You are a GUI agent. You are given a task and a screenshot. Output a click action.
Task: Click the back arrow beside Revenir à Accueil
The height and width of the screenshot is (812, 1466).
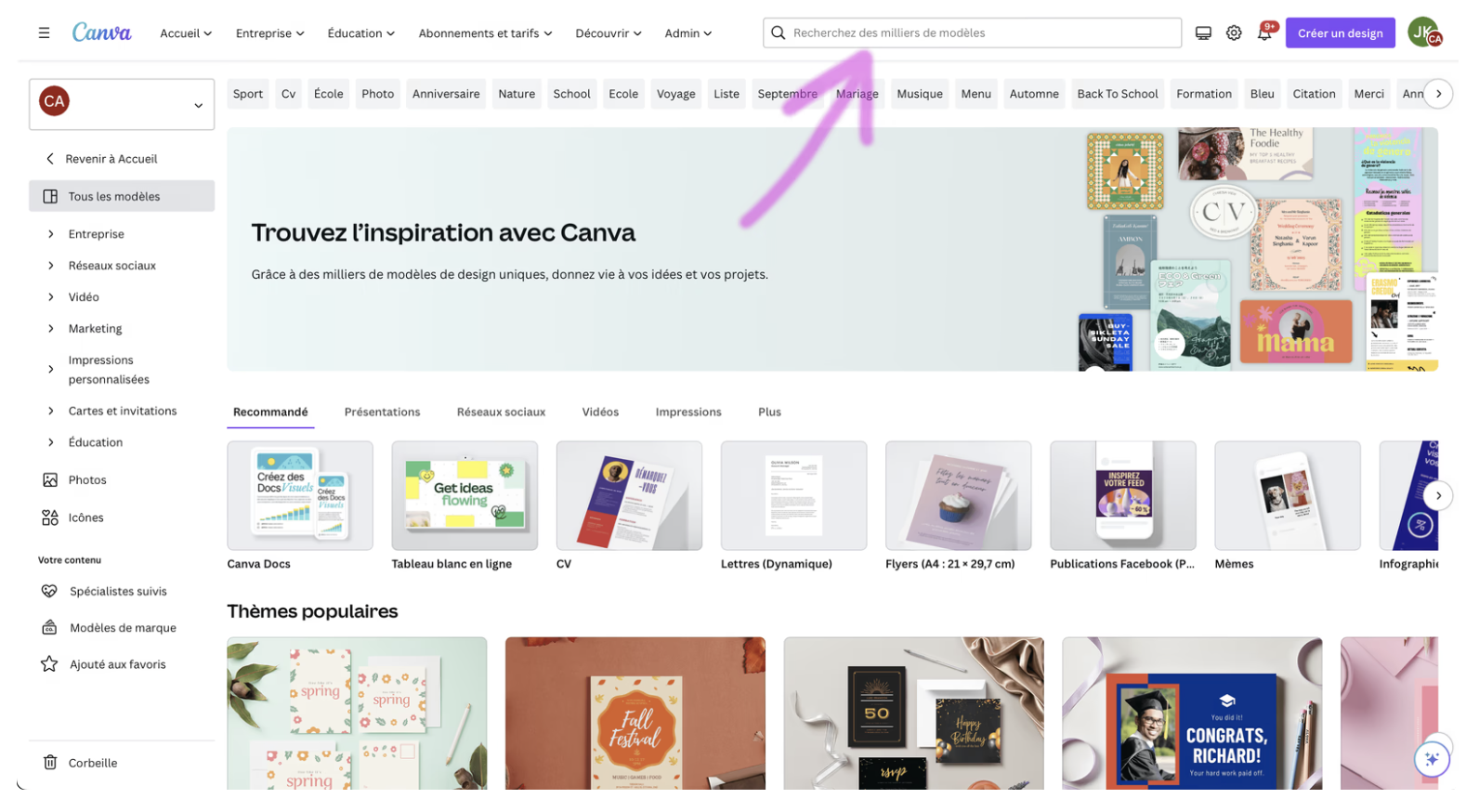[x=50, y=159]
